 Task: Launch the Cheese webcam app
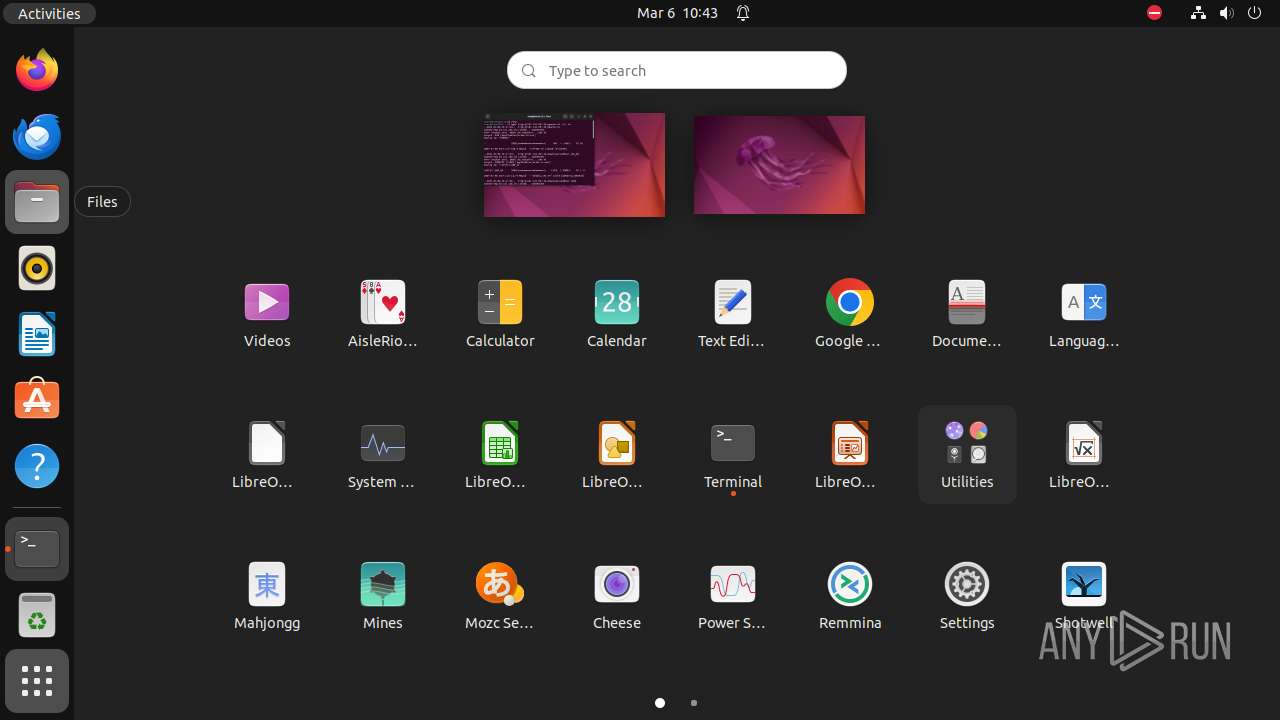617,596
